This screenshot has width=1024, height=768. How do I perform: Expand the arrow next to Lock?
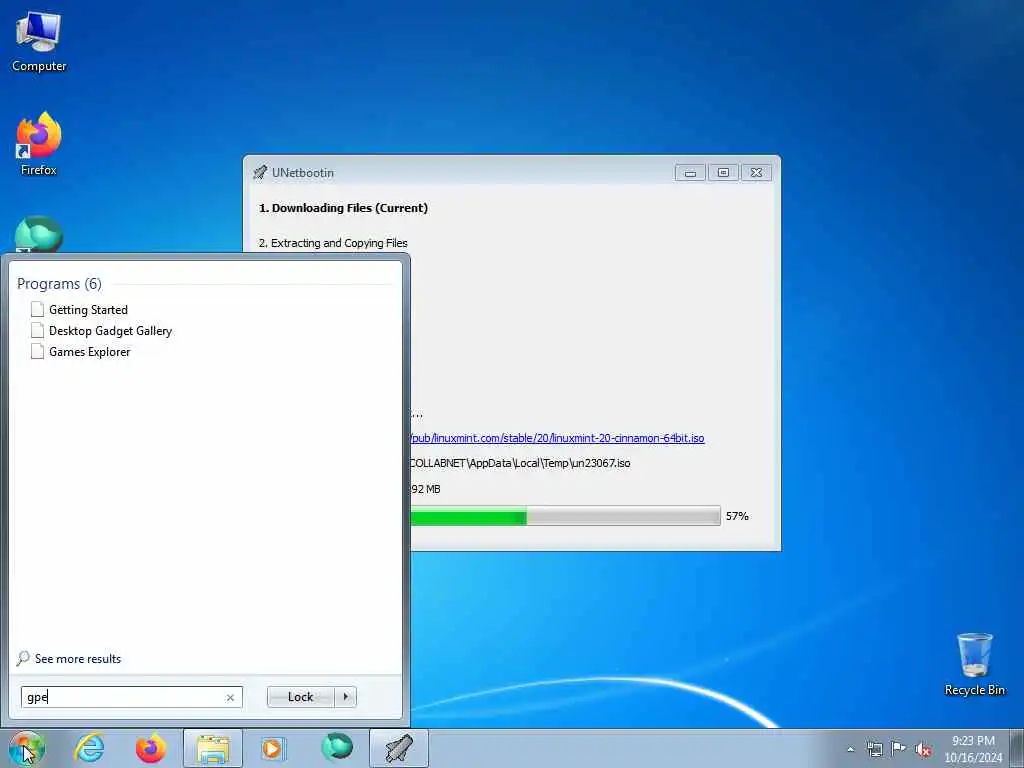pyautogui.click(x=345, y=697)
